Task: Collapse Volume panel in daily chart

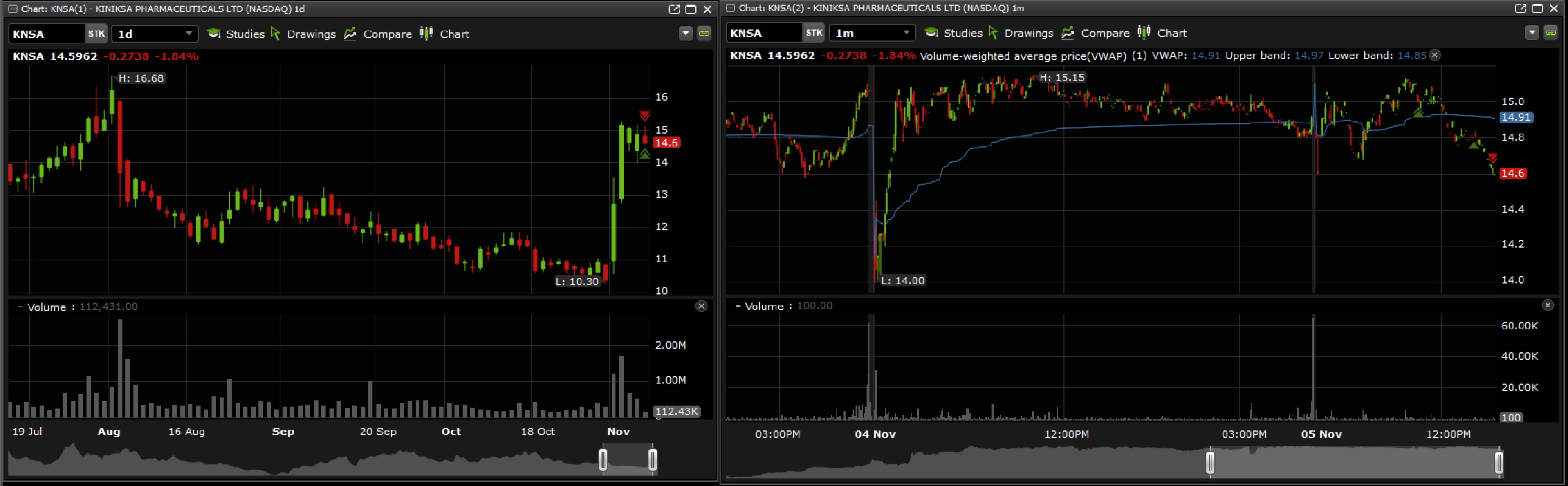Action: point(20,307)
